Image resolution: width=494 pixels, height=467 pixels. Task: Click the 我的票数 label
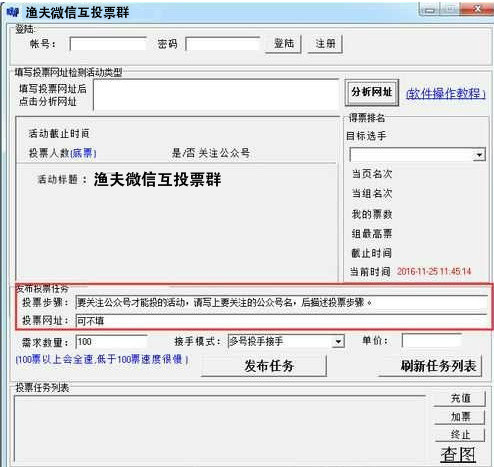click(x=372, y=214)
